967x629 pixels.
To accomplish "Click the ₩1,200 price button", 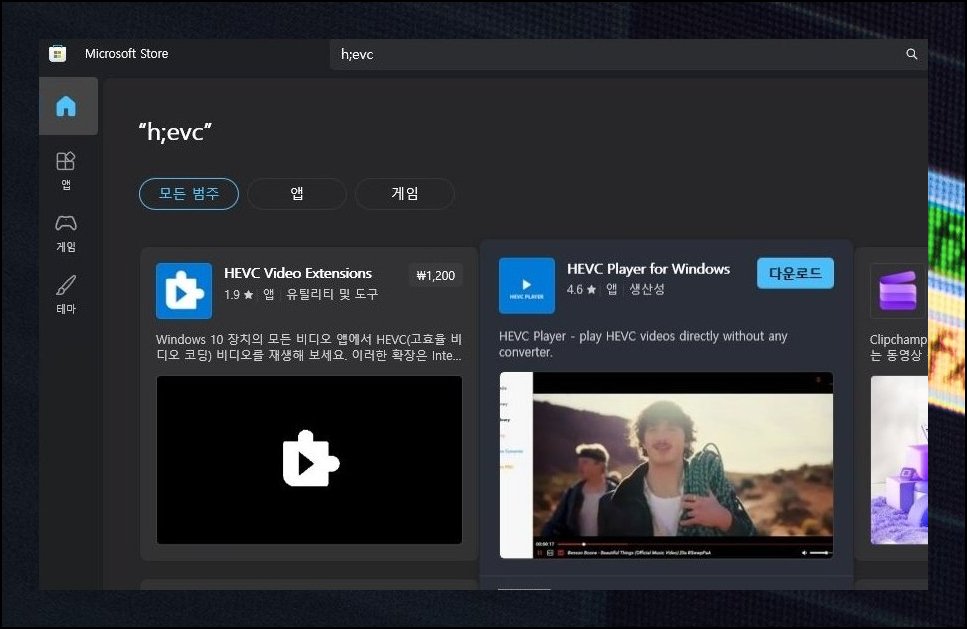I will [436, 276].
